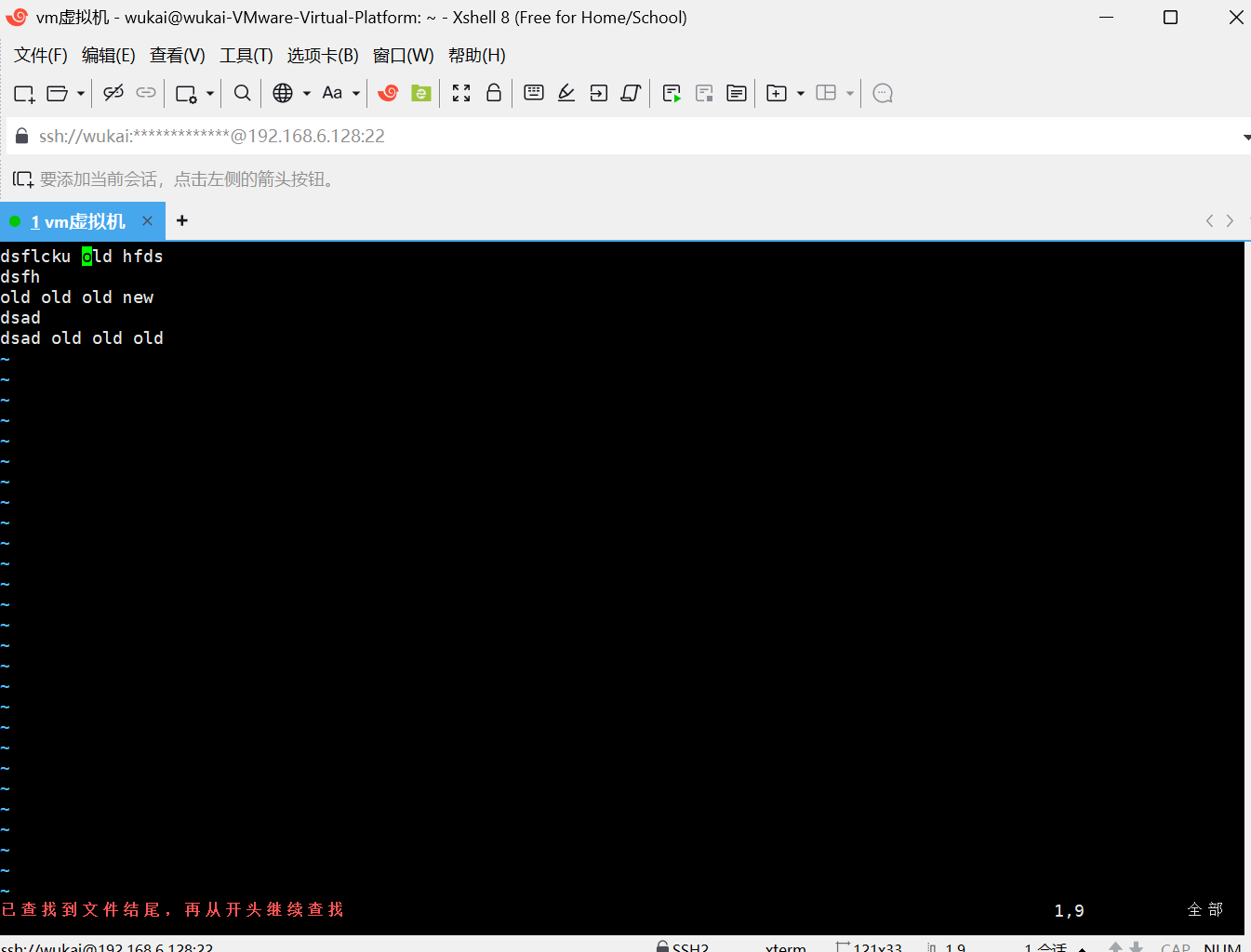This screenshot has width=1251, height=952.
Task: Click the keyboard key mapping icon
Action: (x=534, y=92)
